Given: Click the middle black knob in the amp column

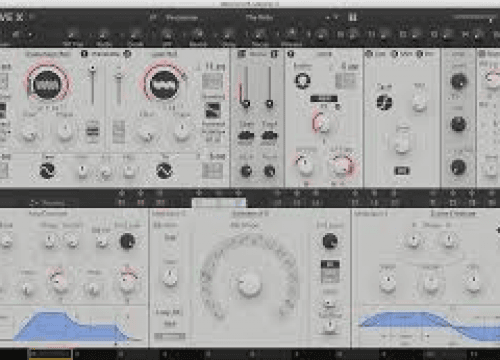Looking at the screenshot, I should (459, 124).
